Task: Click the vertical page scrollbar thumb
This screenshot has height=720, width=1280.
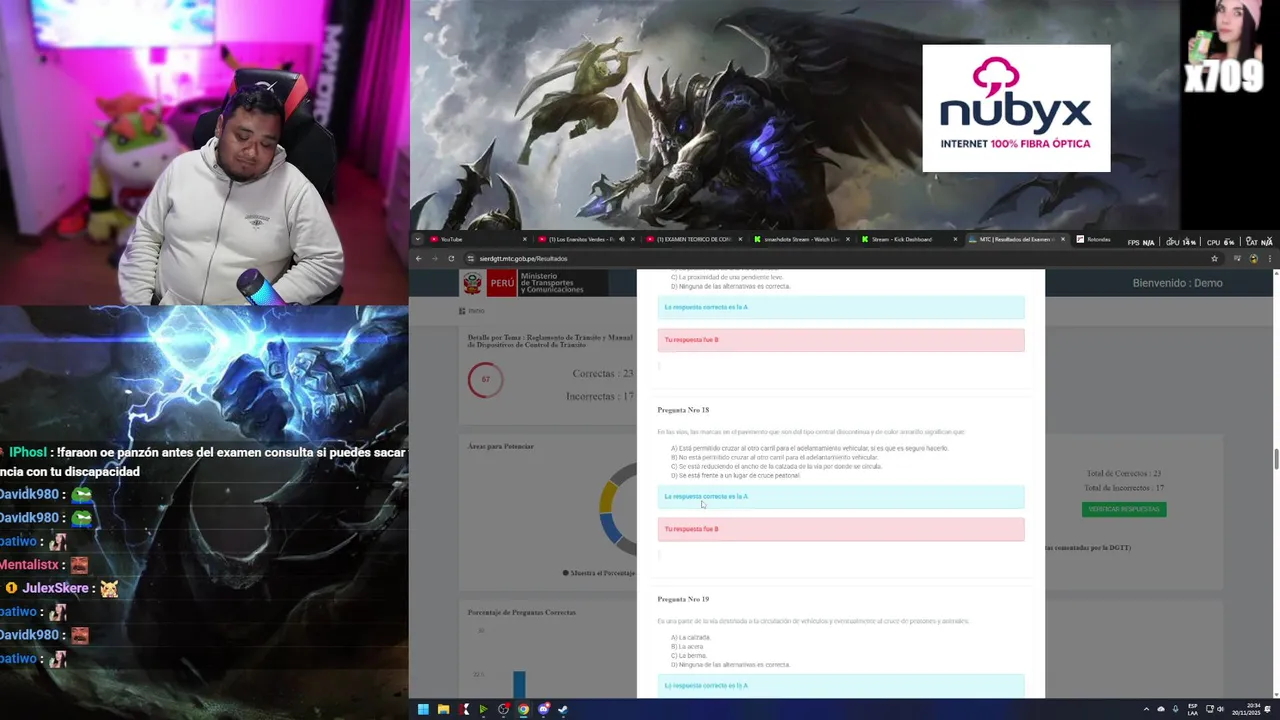Action: 1275,459
